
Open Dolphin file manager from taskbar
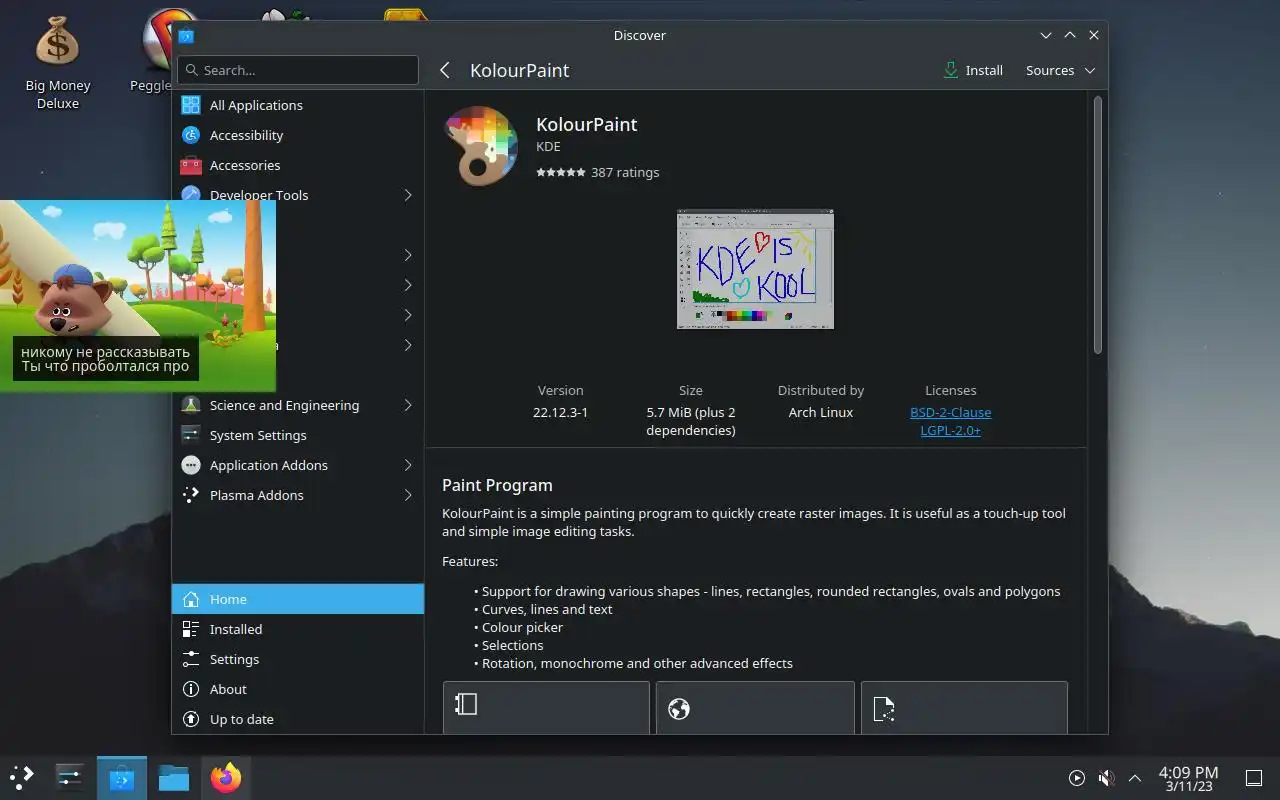[x=174, y=777]
